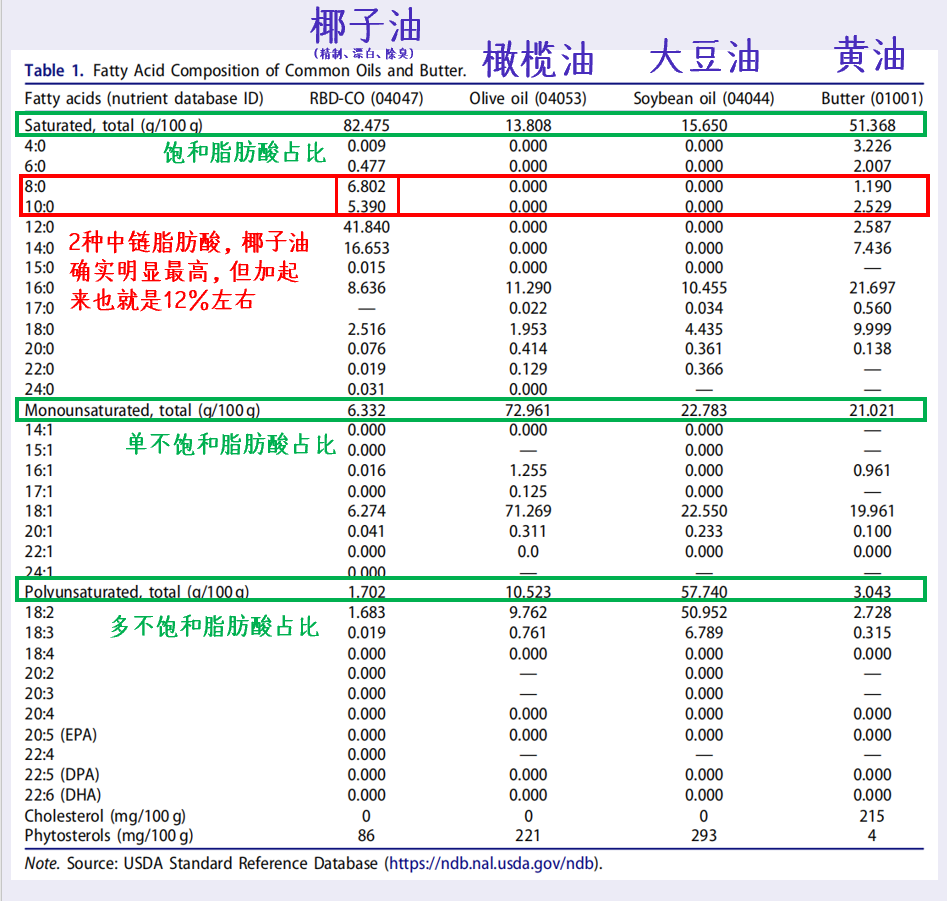947x901 pixels.
Task: Click the butter saturated value 51.368
Action: [x=872, y=126]
